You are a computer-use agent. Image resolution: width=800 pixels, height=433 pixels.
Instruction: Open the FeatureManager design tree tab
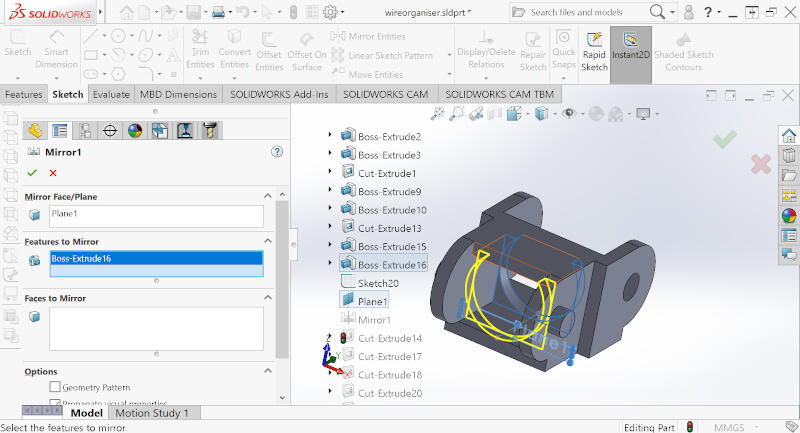pyautogui.click(x=35, y=131)
